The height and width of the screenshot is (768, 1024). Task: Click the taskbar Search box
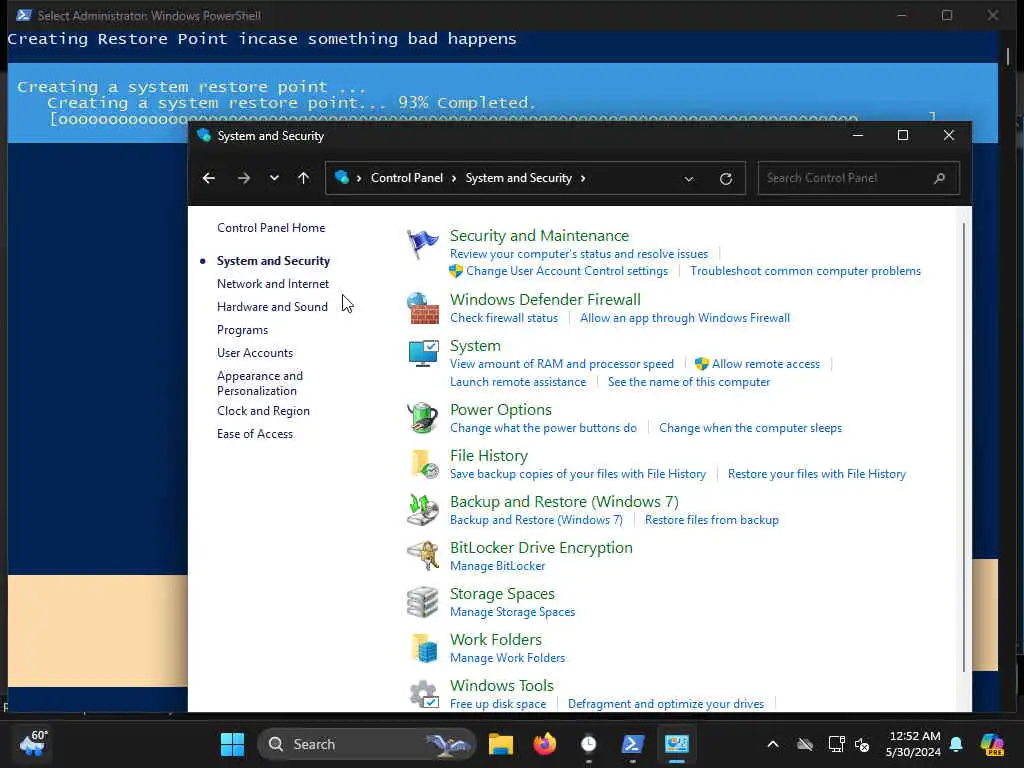pyautogui.click(x=366, y=744)
